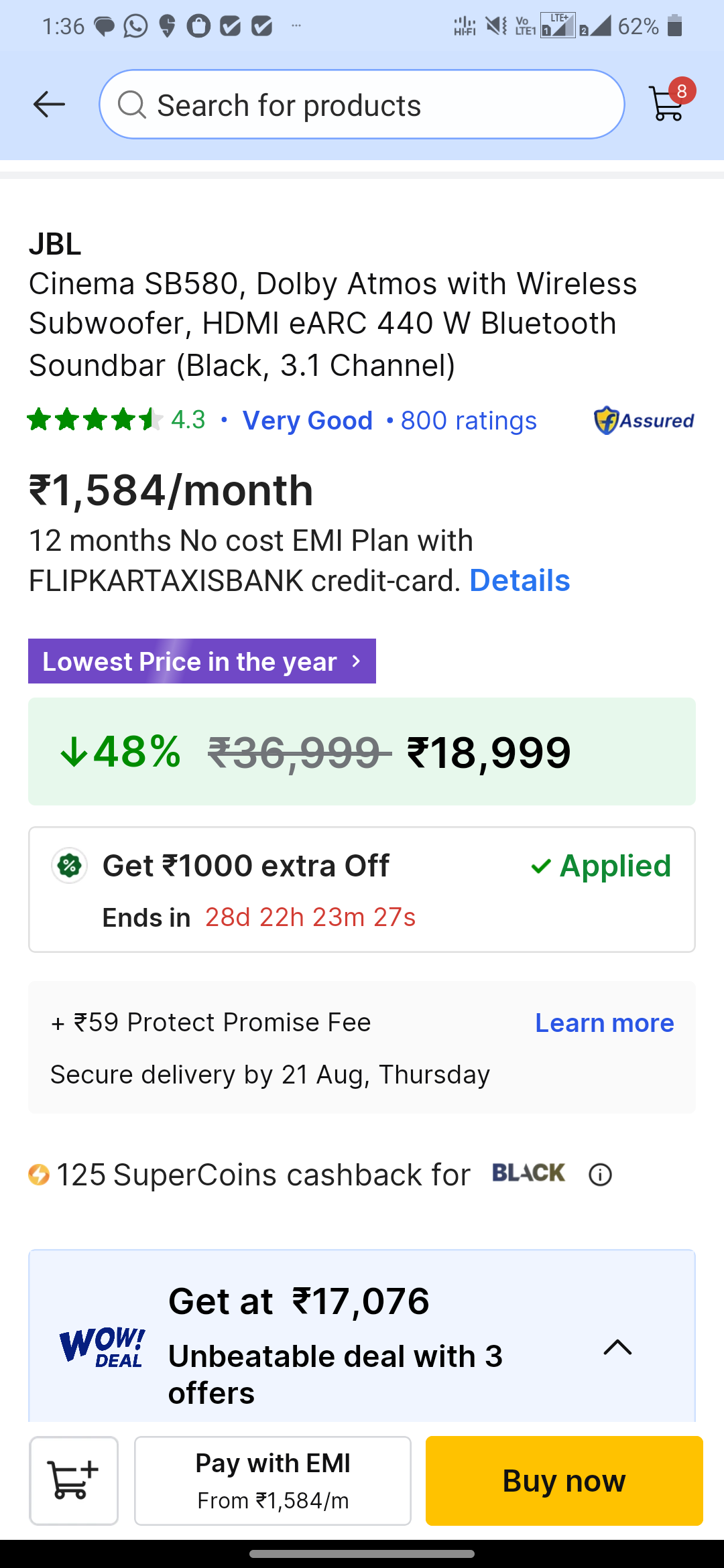Open EMI plan Details link

pyautogui.click(x=520, y=580)
